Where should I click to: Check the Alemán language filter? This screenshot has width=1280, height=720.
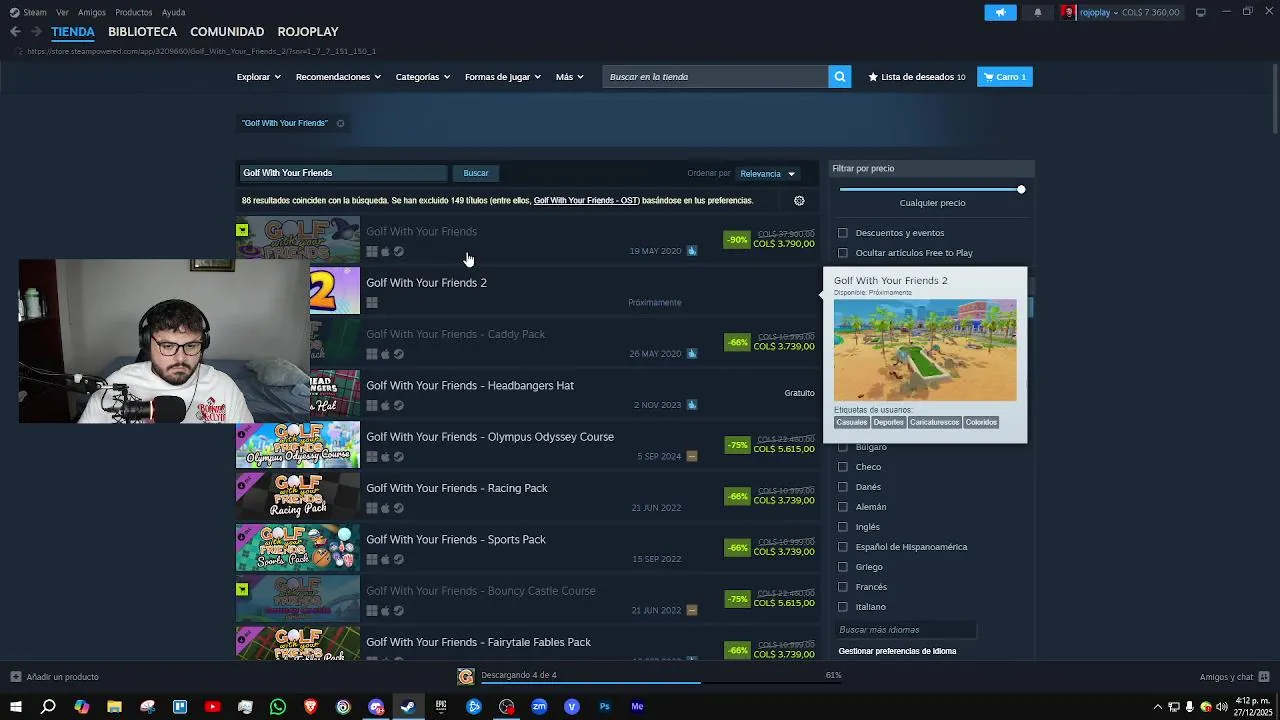(843, 507)
